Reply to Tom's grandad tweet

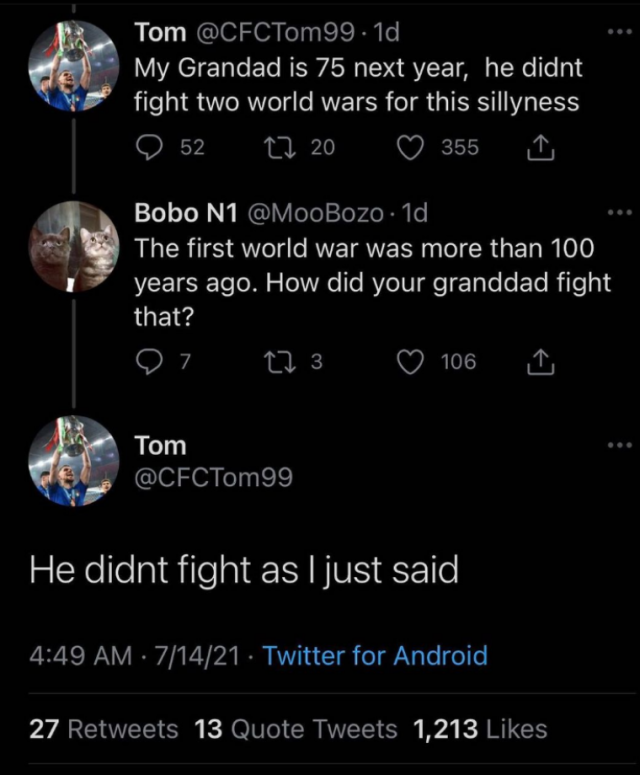coord(148,147)
